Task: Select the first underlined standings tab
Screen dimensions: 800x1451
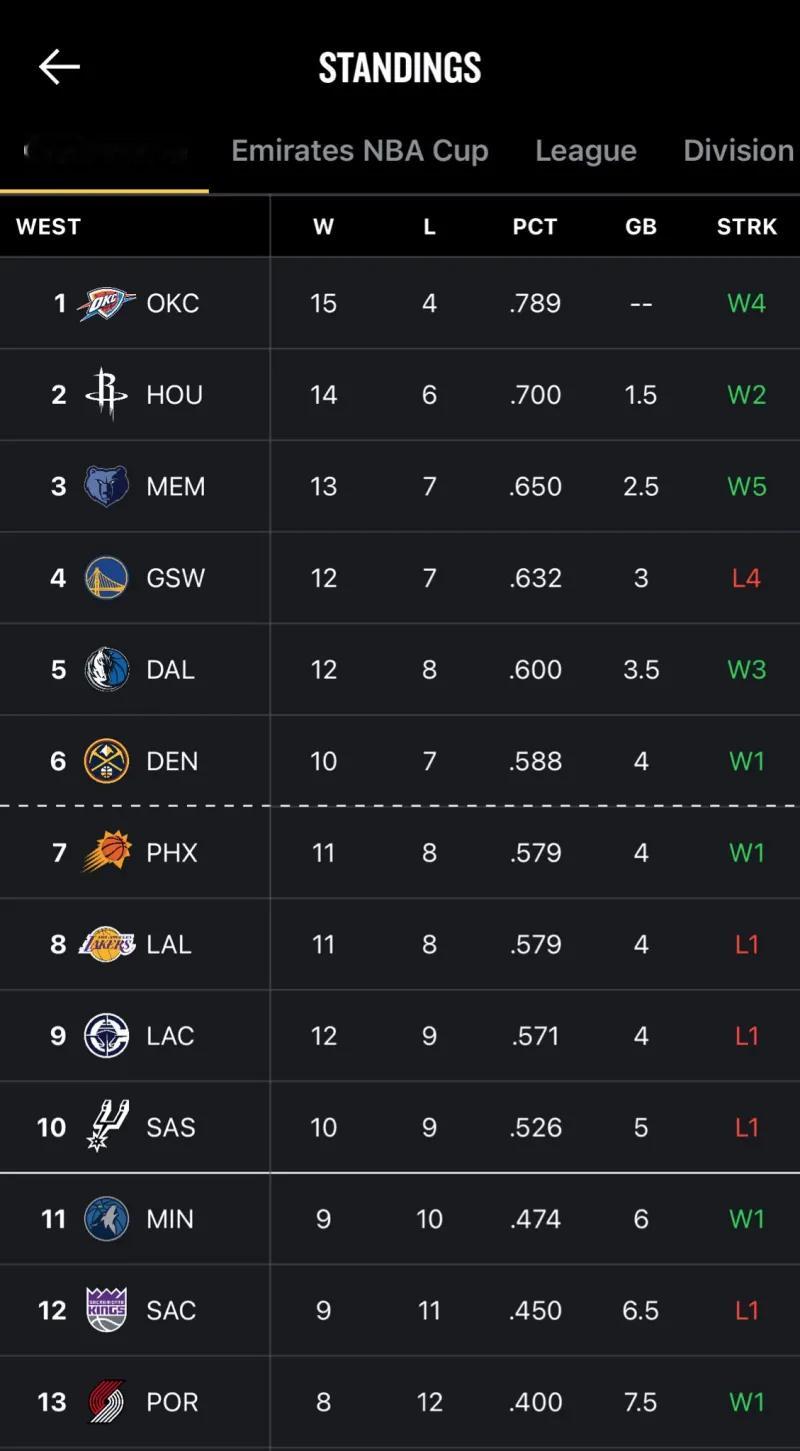Action: click(x=104, y=152)
